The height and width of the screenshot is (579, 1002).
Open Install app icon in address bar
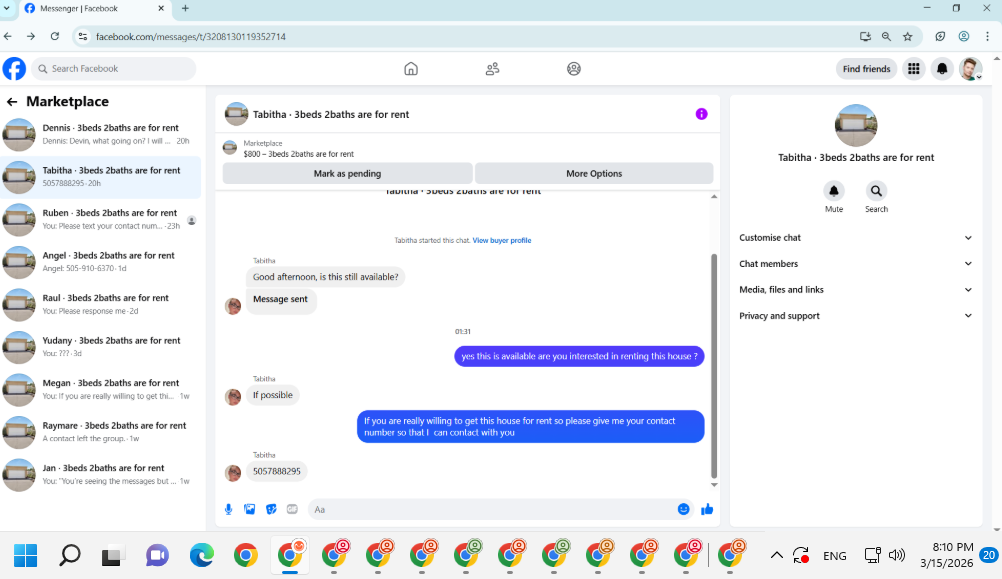click(x=865, y=36)
